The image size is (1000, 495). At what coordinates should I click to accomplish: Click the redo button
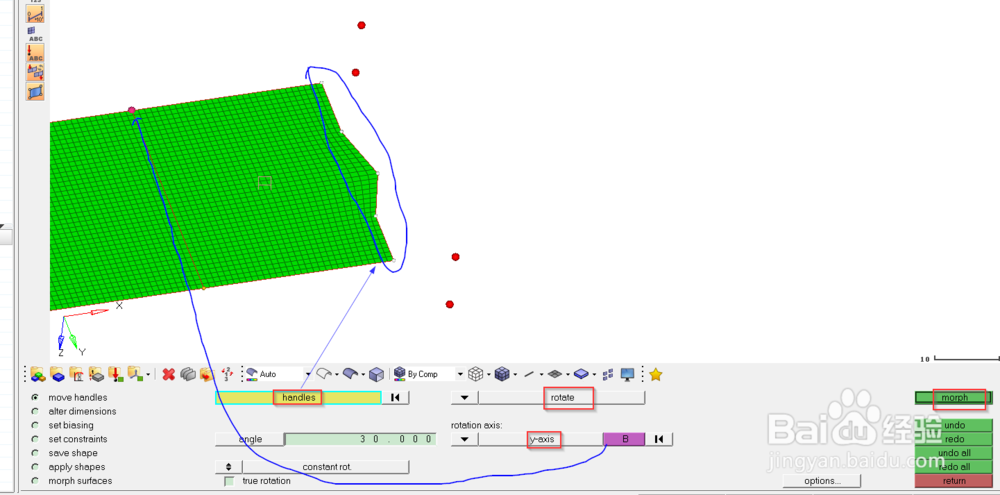tap(954, 439)
